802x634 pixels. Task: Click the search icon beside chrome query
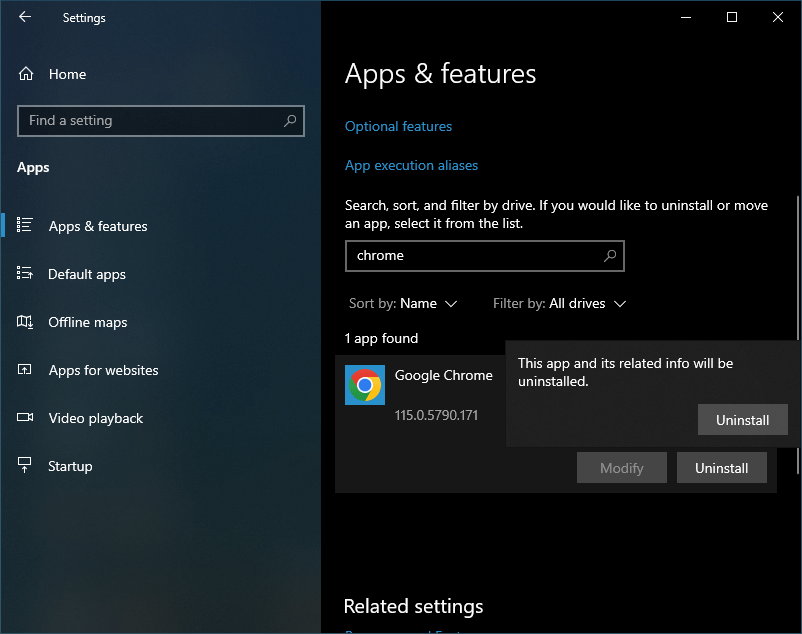[x=609, y=256]
